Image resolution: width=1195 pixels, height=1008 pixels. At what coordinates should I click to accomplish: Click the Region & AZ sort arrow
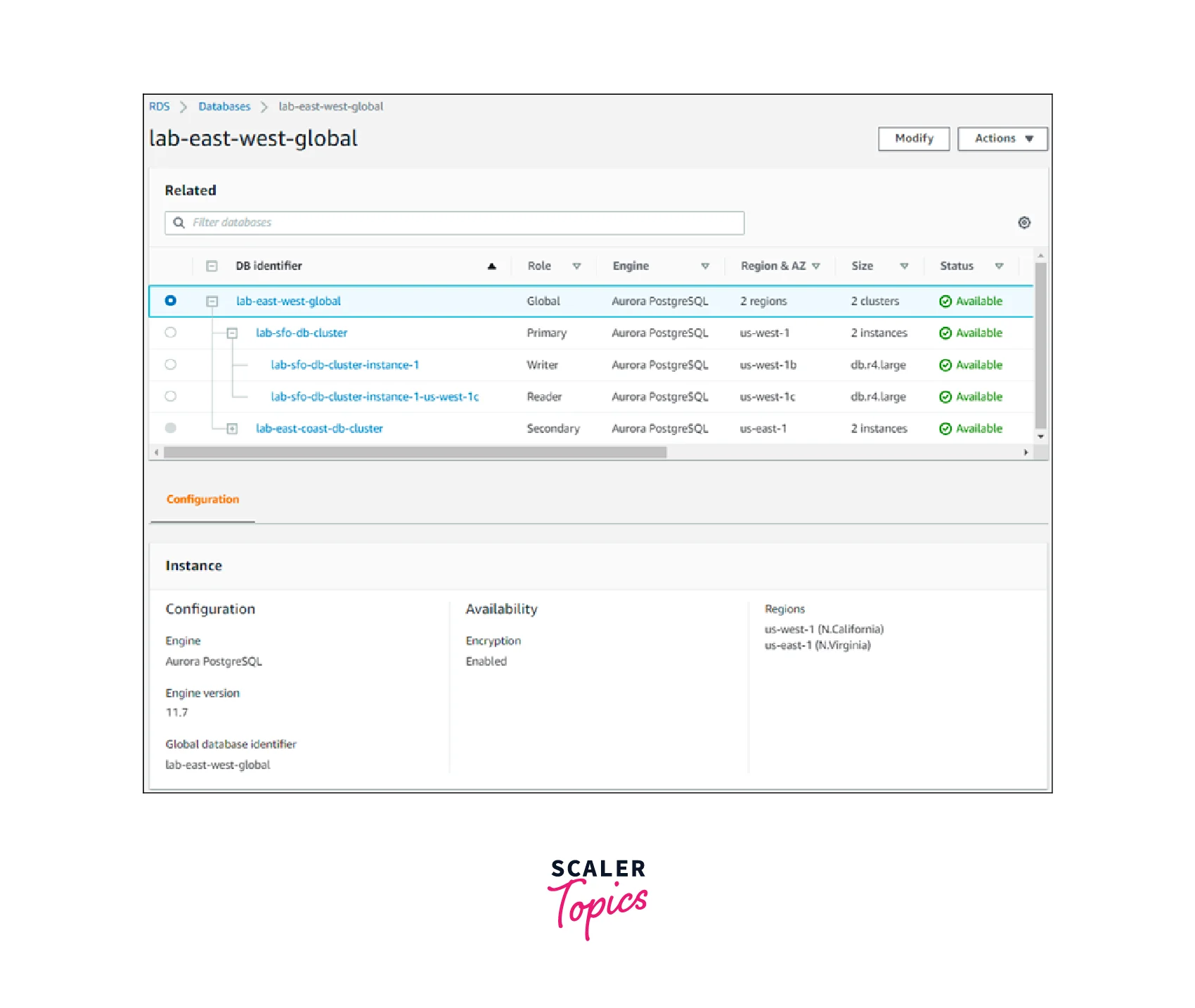tap(815, 266)
